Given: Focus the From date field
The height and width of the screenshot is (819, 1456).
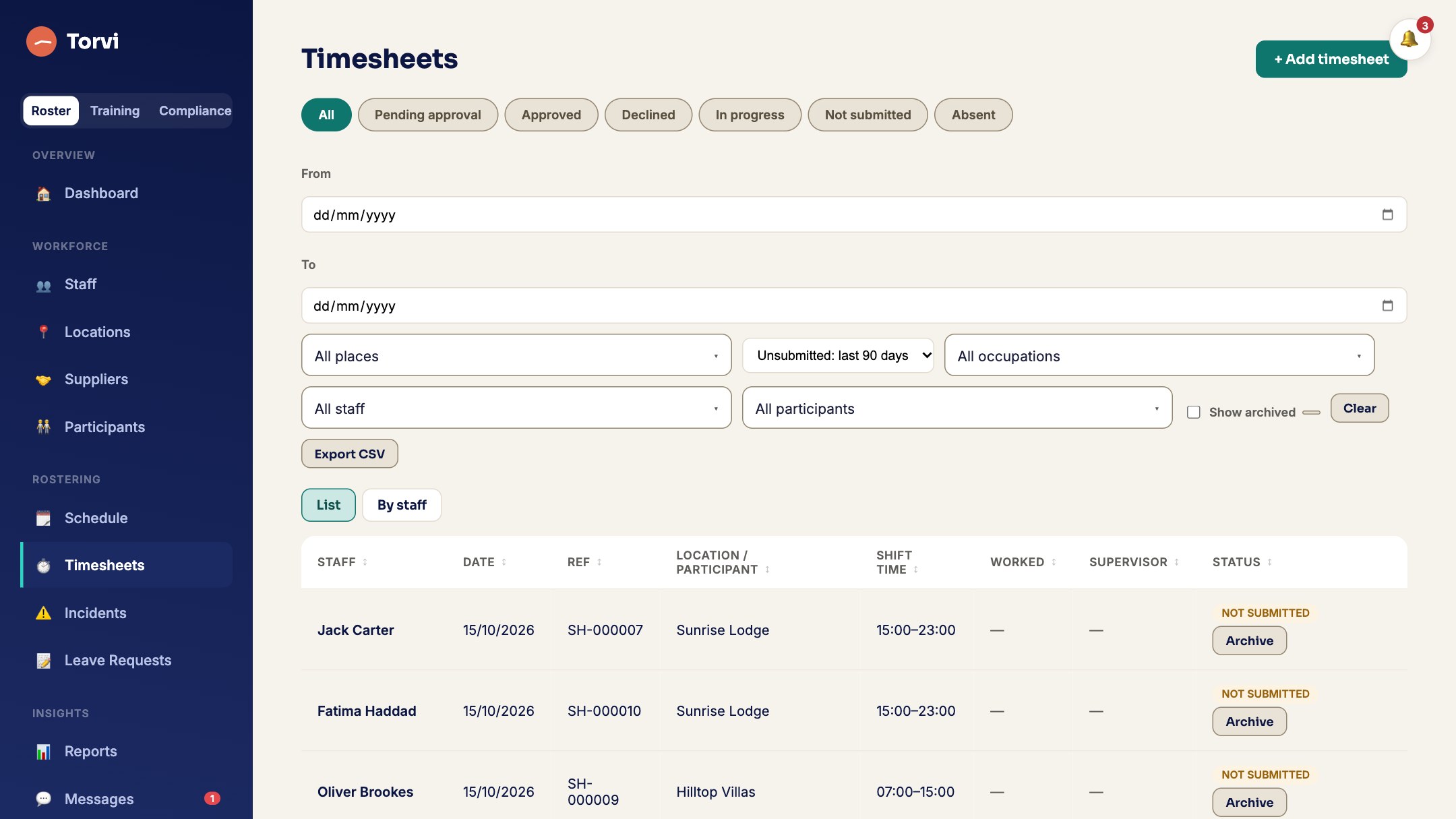Looking at the screenshot, I should (x=853, y=214).
